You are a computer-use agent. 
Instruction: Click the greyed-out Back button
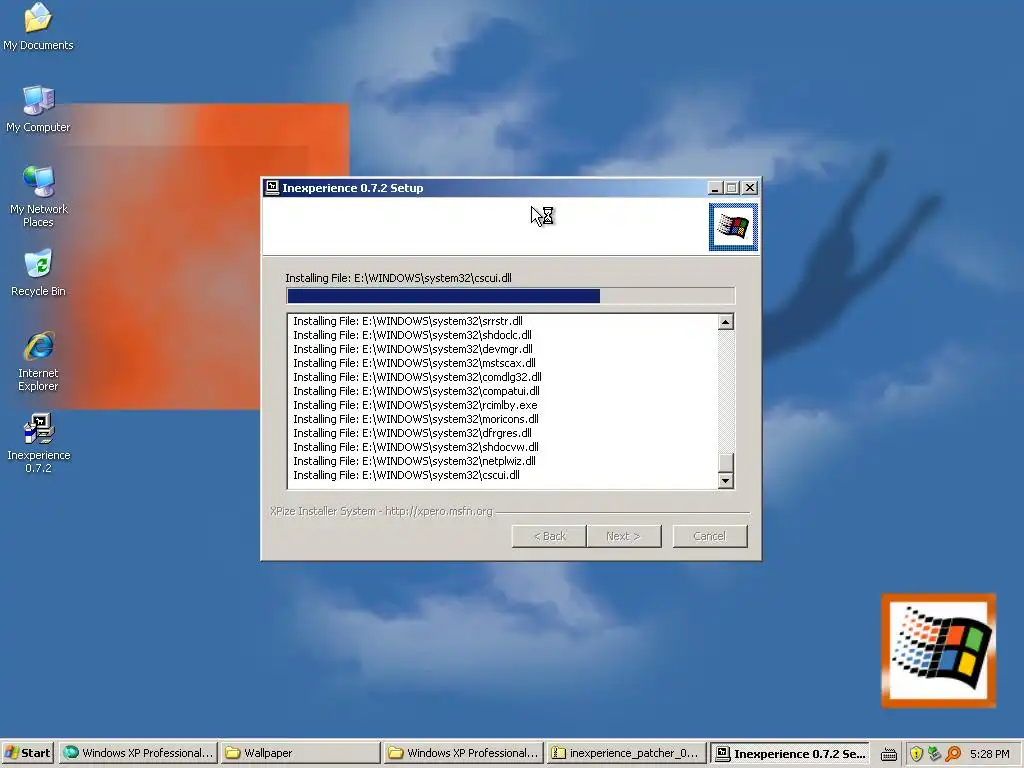tap(549, 536)
